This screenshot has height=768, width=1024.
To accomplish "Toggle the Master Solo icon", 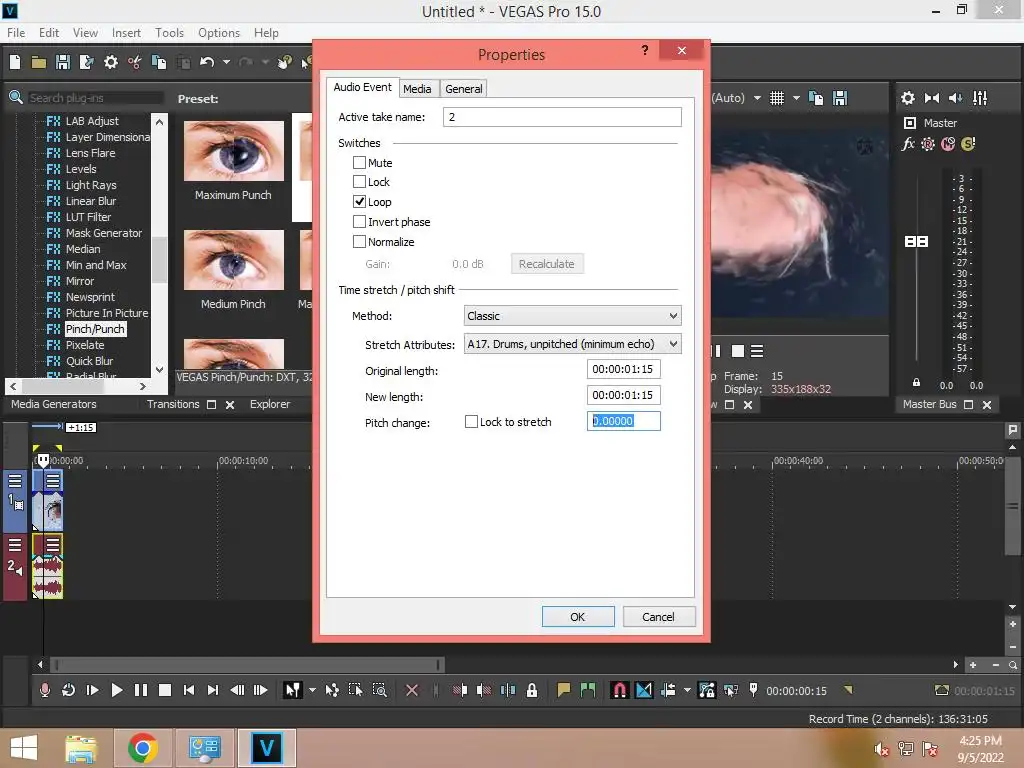I will (x=968, y=144).
